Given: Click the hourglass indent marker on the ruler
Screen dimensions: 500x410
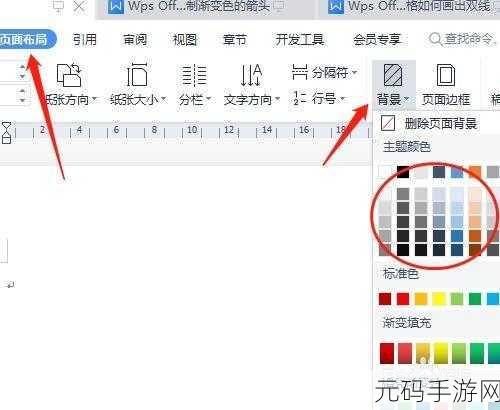Looking at the screenshot, I should click(x=6, y=133).
